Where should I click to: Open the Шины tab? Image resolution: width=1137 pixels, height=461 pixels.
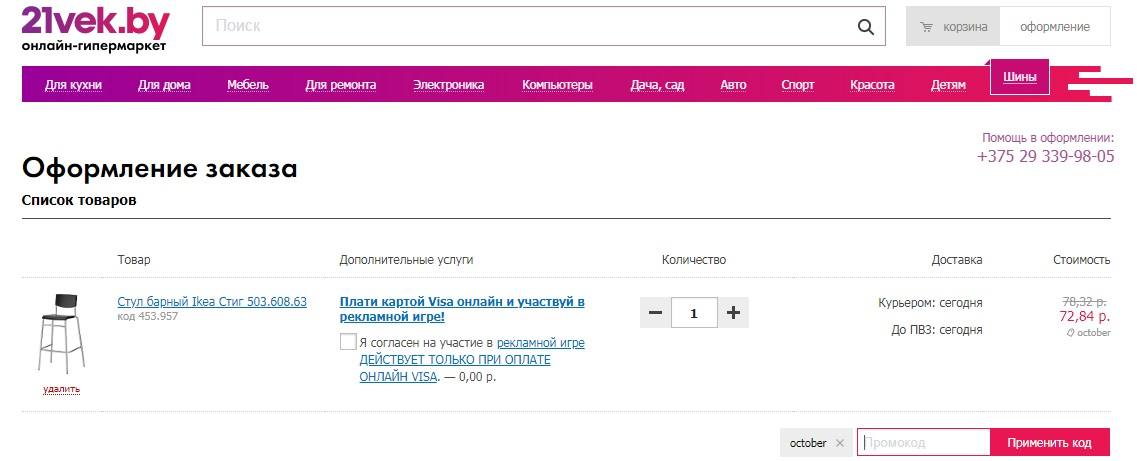[x=1020, y=78]
